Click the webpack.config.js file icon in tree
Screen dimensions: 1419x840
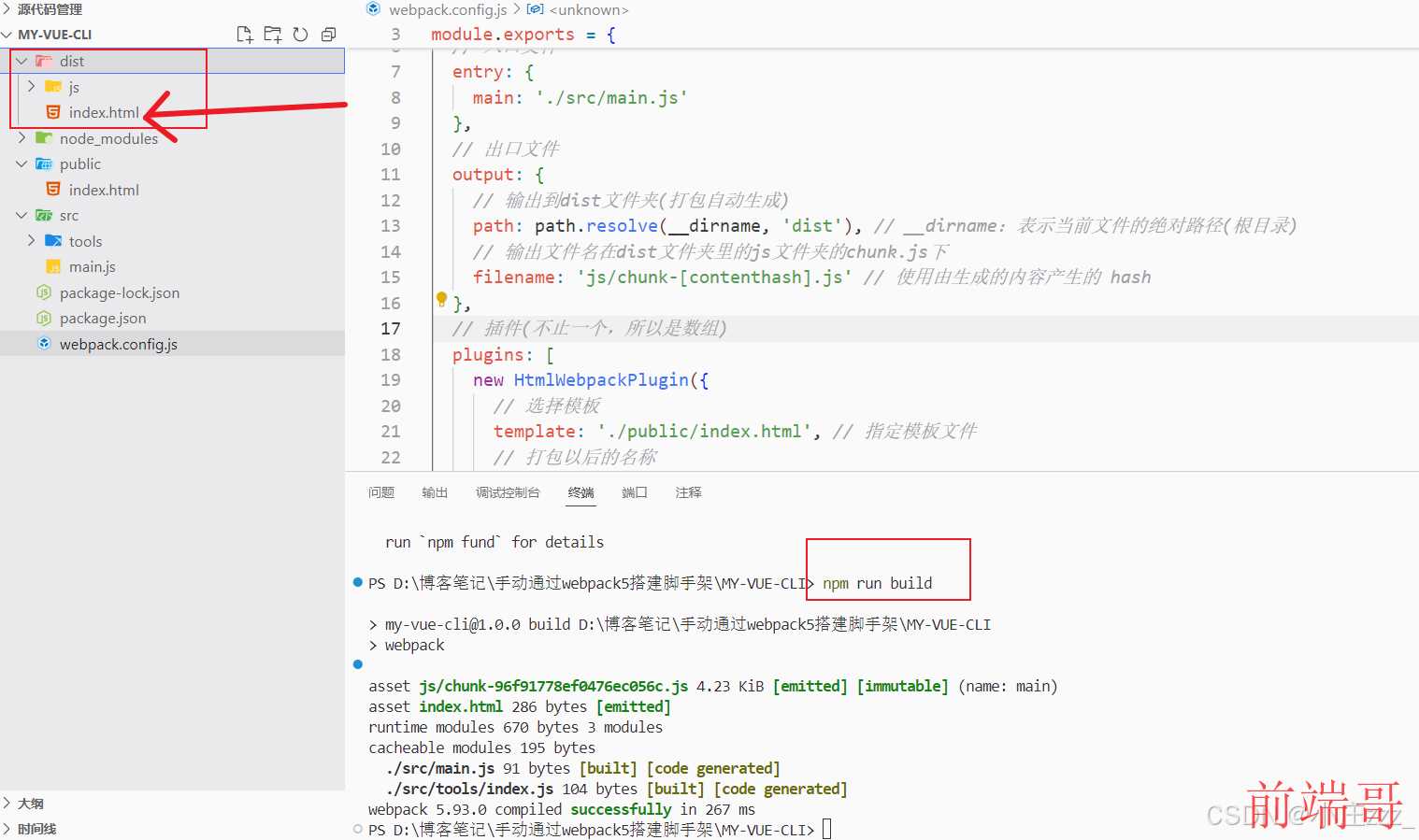[44, 344]
